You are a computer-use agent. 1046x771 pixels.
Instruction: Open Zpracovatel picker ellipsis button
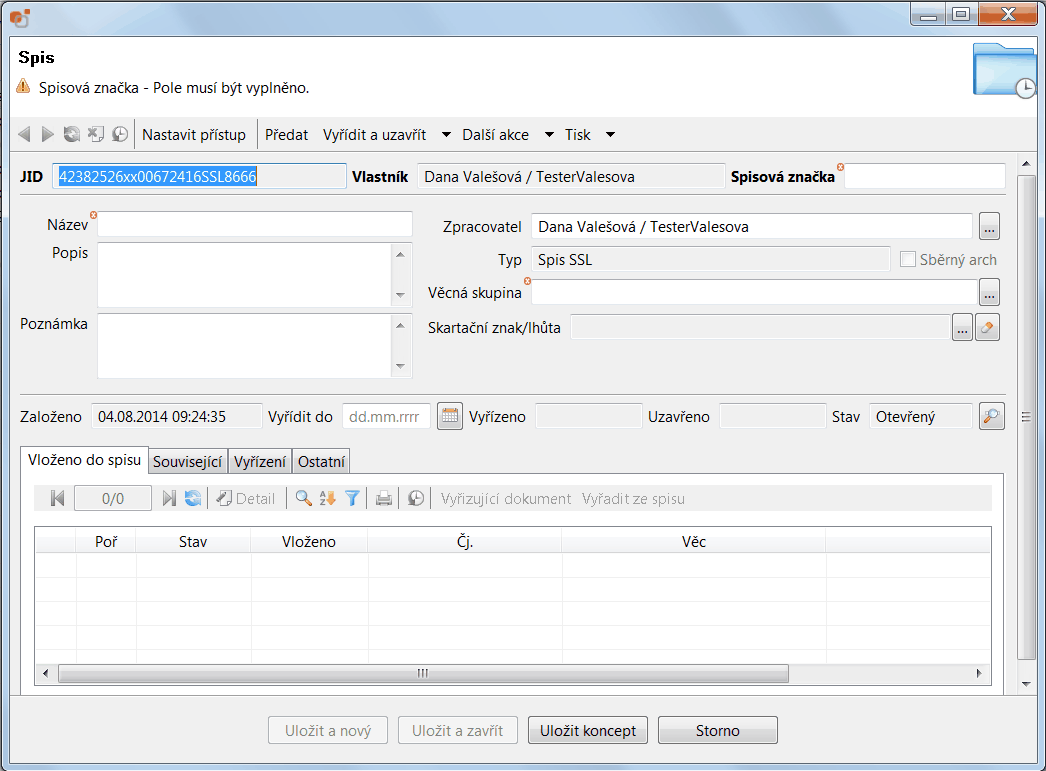pos(989,227)
